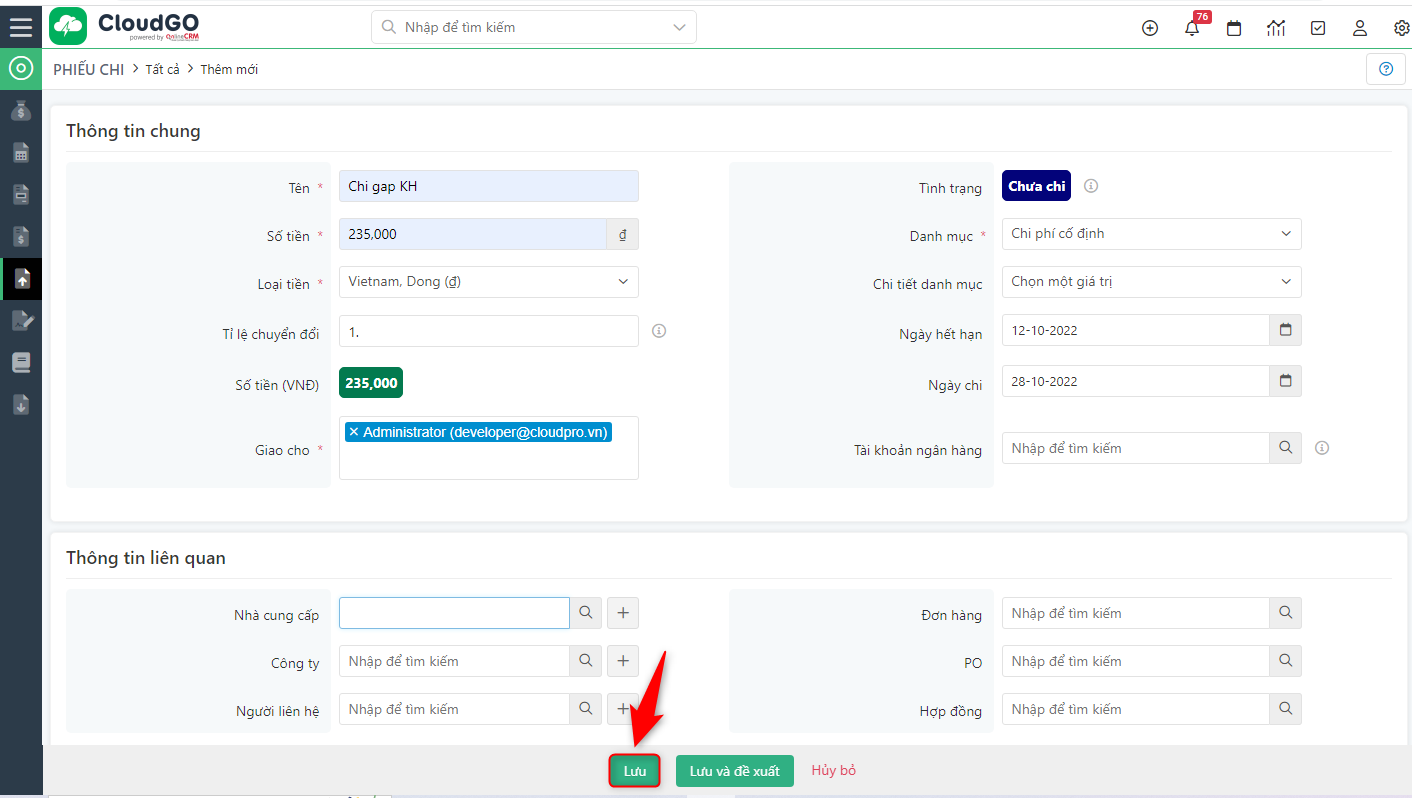The width and height of the screenshot is (1412, 798).
Task: Click the highlighted upload-document icon in sidebar
Action: click(x=21, y=278)
